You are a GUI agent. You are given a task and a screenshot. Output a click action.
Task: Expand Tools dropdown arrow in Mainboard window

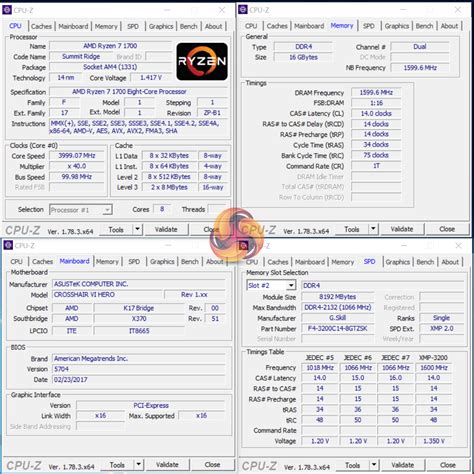pos(138,464)
